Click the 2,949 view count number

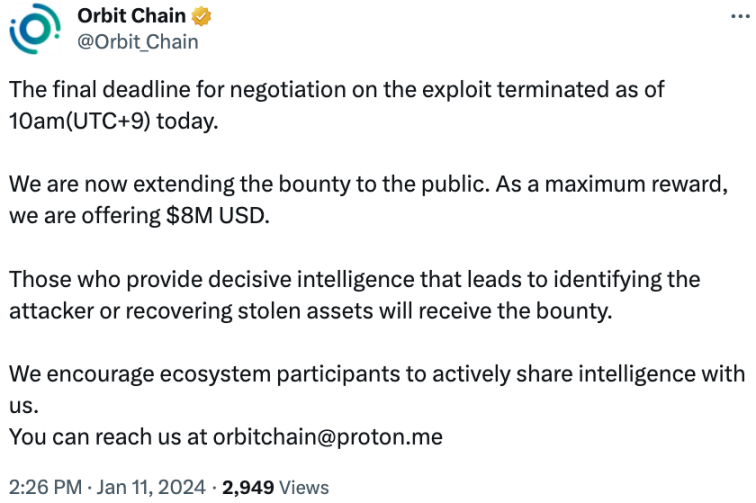[249, 487]
